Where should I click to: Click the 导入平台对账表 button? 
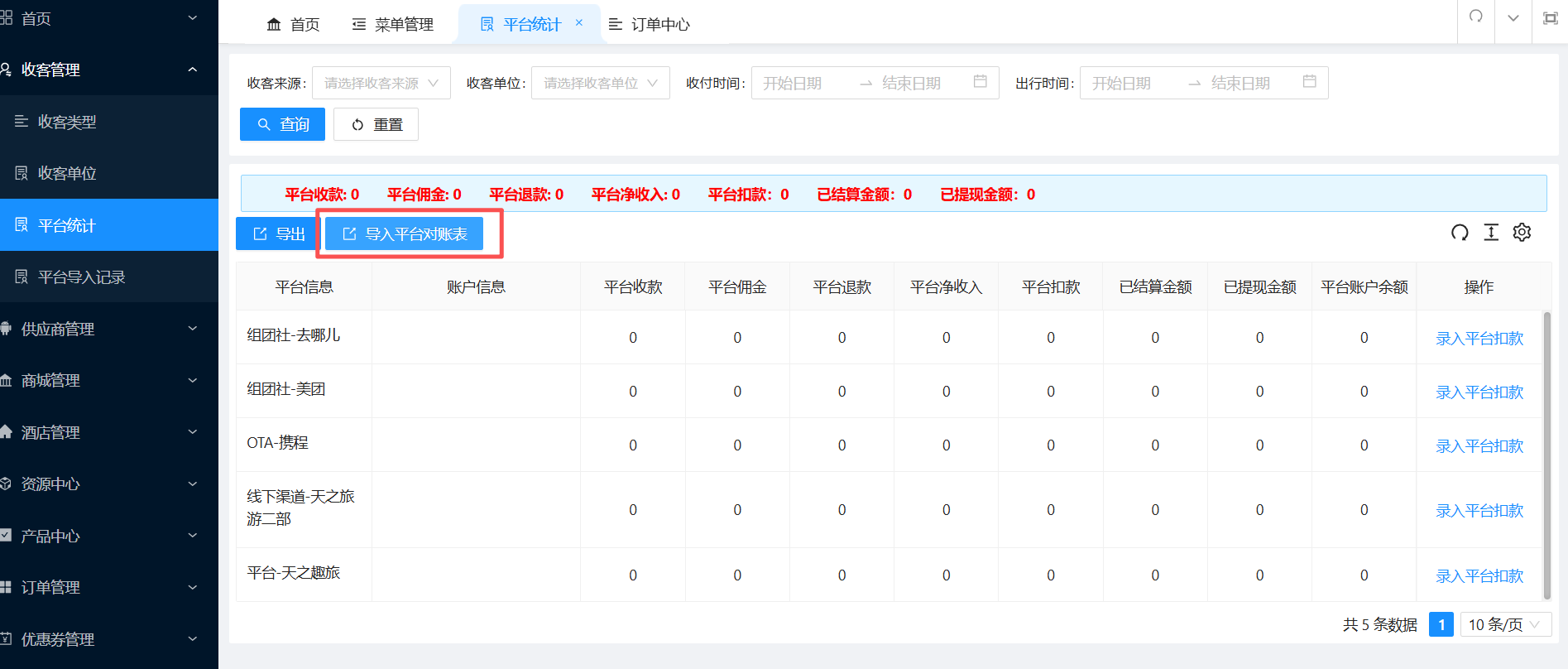pyautogui.click(x=405, y=234)
